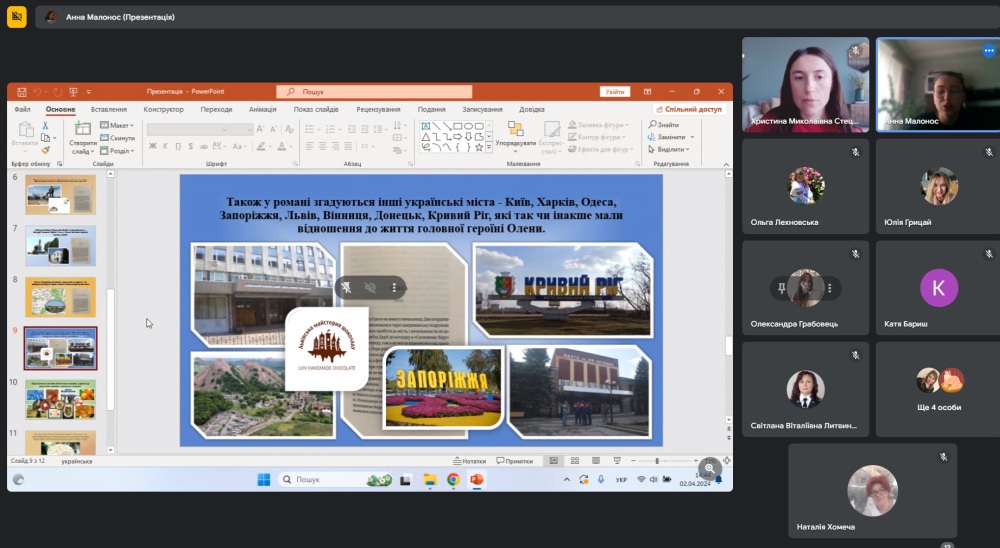Image resolution: width=1000 pixels, height=548 pixels.
Task: Toggle the Comments (Примітки) pane
Action: [514, 461]
